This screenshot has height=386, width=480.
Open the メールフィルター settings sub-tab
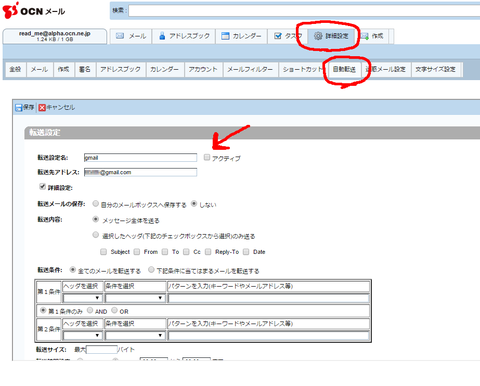click(250, 69)
